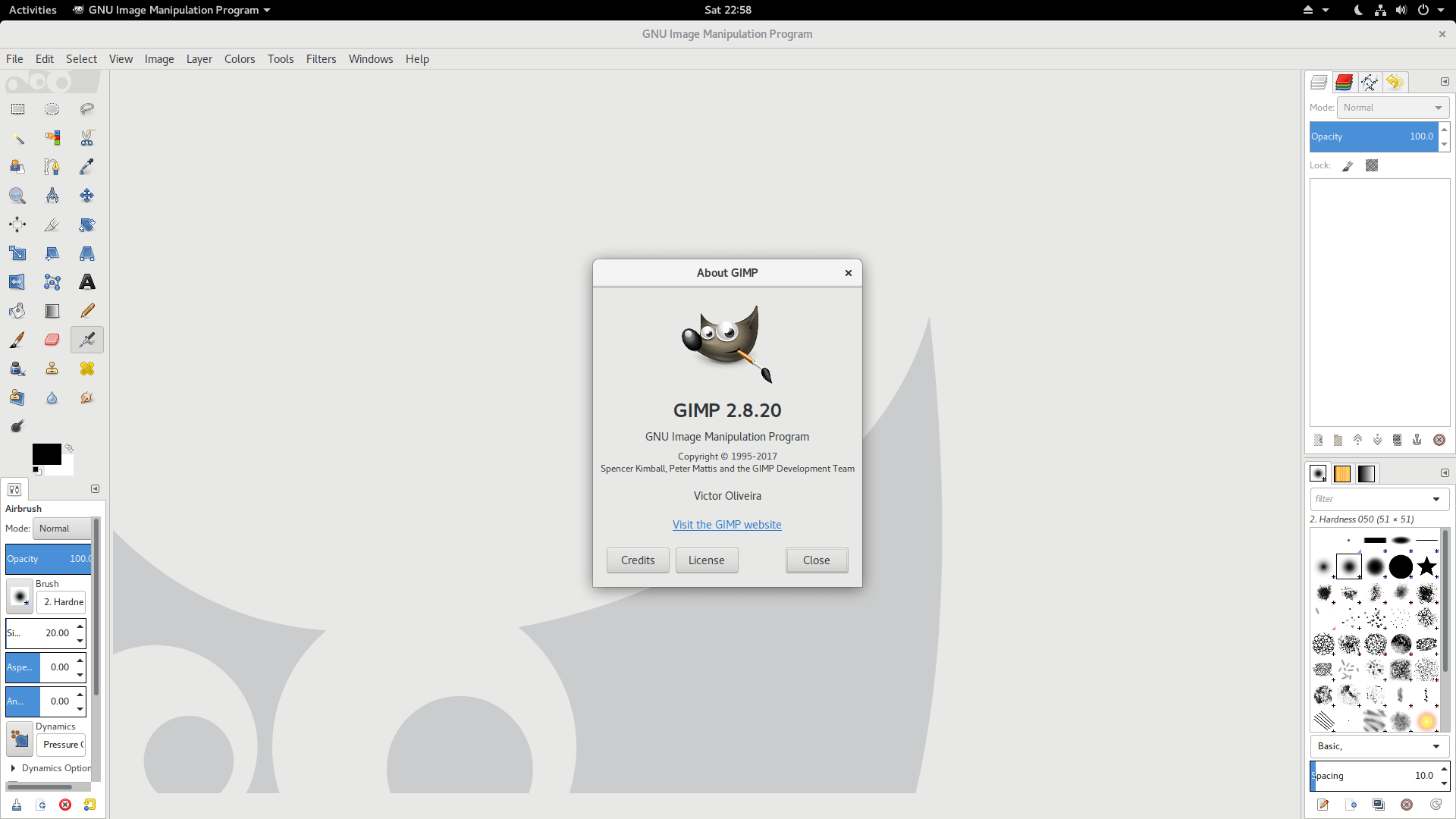Select the Shear tool
The width and height of the screenshot is (1456, 819).
click(x=52, y=253)
